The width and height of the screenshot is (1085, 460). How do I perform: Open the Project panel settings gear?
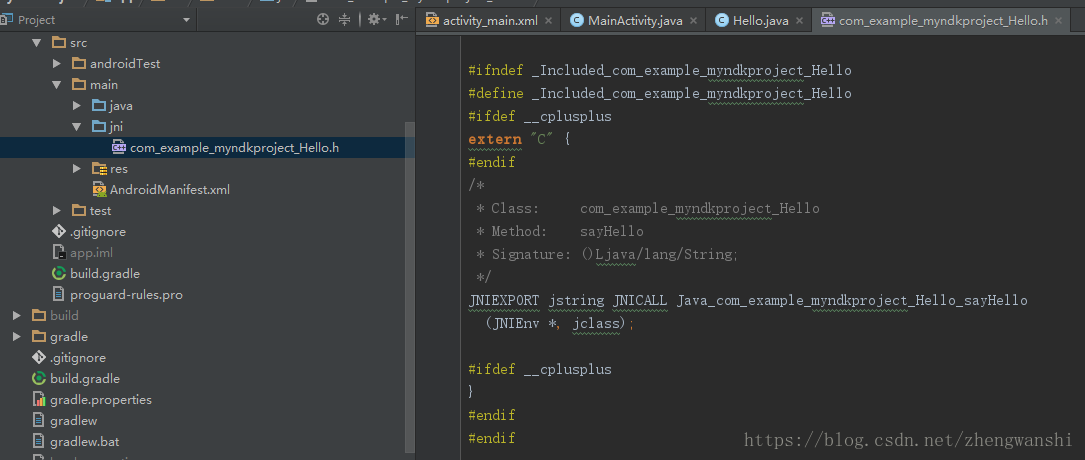tap(374, 19)
